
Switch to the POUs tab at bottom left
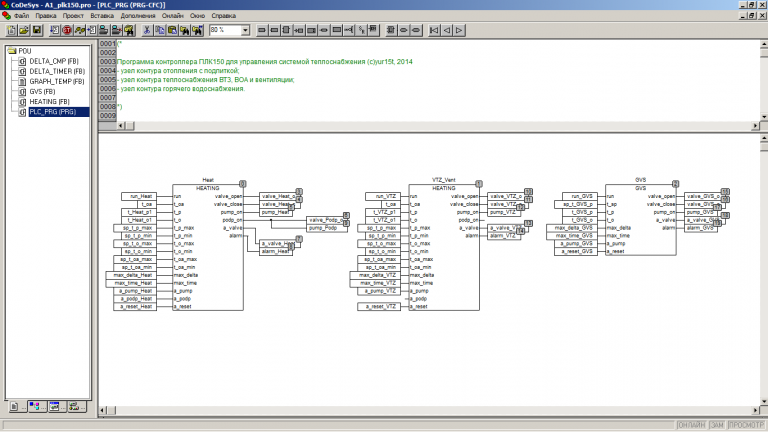click(x=13, y=408)
